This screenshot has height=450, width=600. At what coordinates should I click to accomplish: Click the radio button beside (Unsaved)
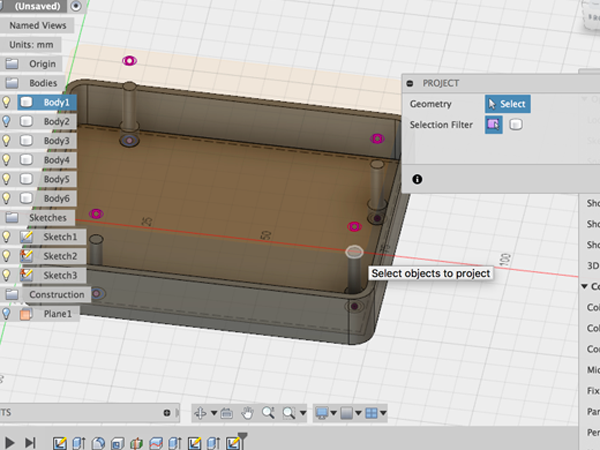pos(76,6)
